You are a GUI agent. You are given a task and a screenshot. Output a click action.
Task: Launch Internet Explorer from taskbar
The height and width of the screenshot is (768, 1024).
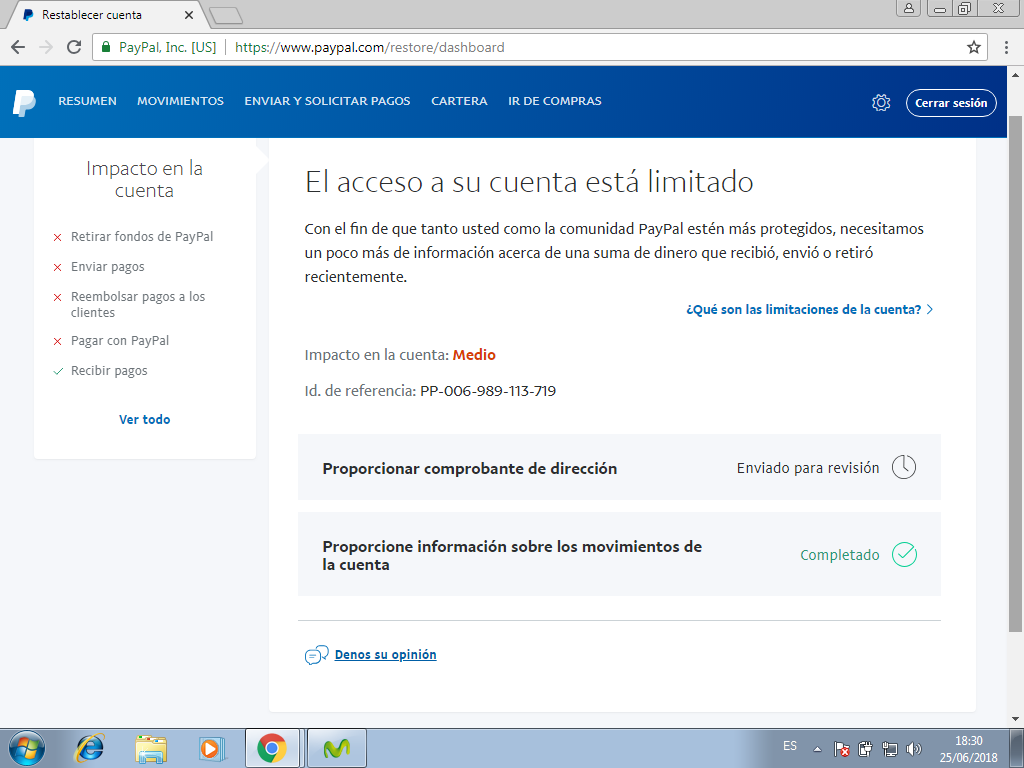coord(90,748)
